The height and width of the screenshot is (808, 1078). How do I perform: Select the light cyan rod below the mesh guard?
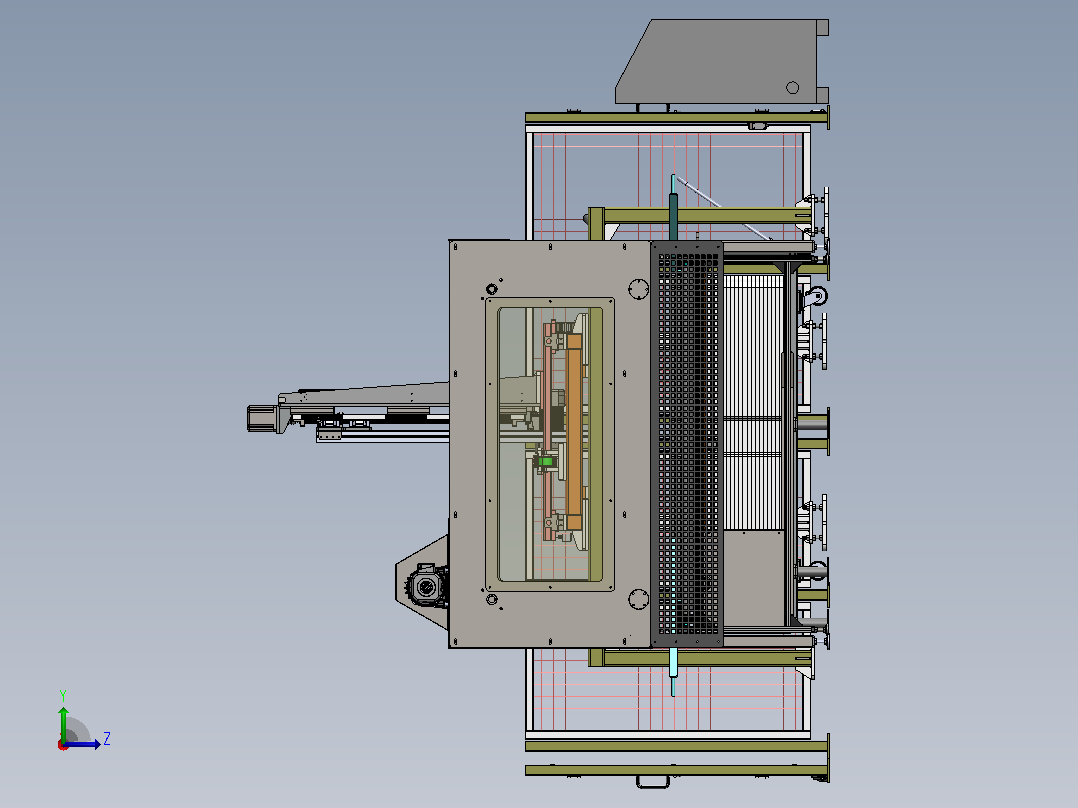pyautogui.click(x=673, y=664)
